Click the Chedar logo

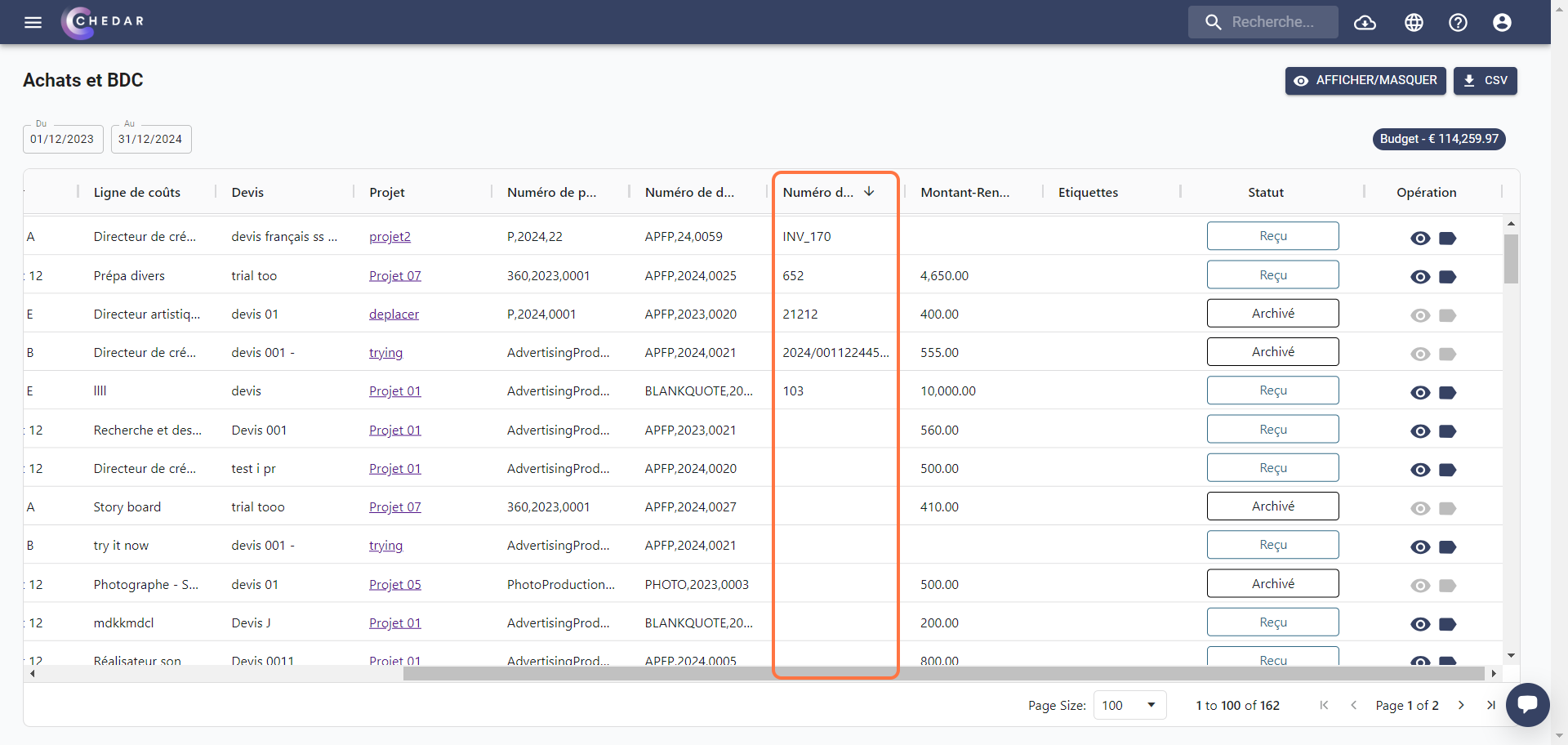(103, 22)
